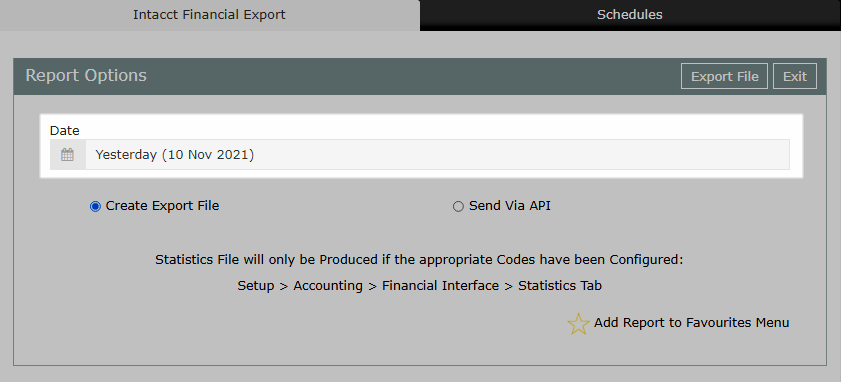Screen dimensions: 841x382
Task: Click the Report Options panel title
Action: [x=86, y=76]
